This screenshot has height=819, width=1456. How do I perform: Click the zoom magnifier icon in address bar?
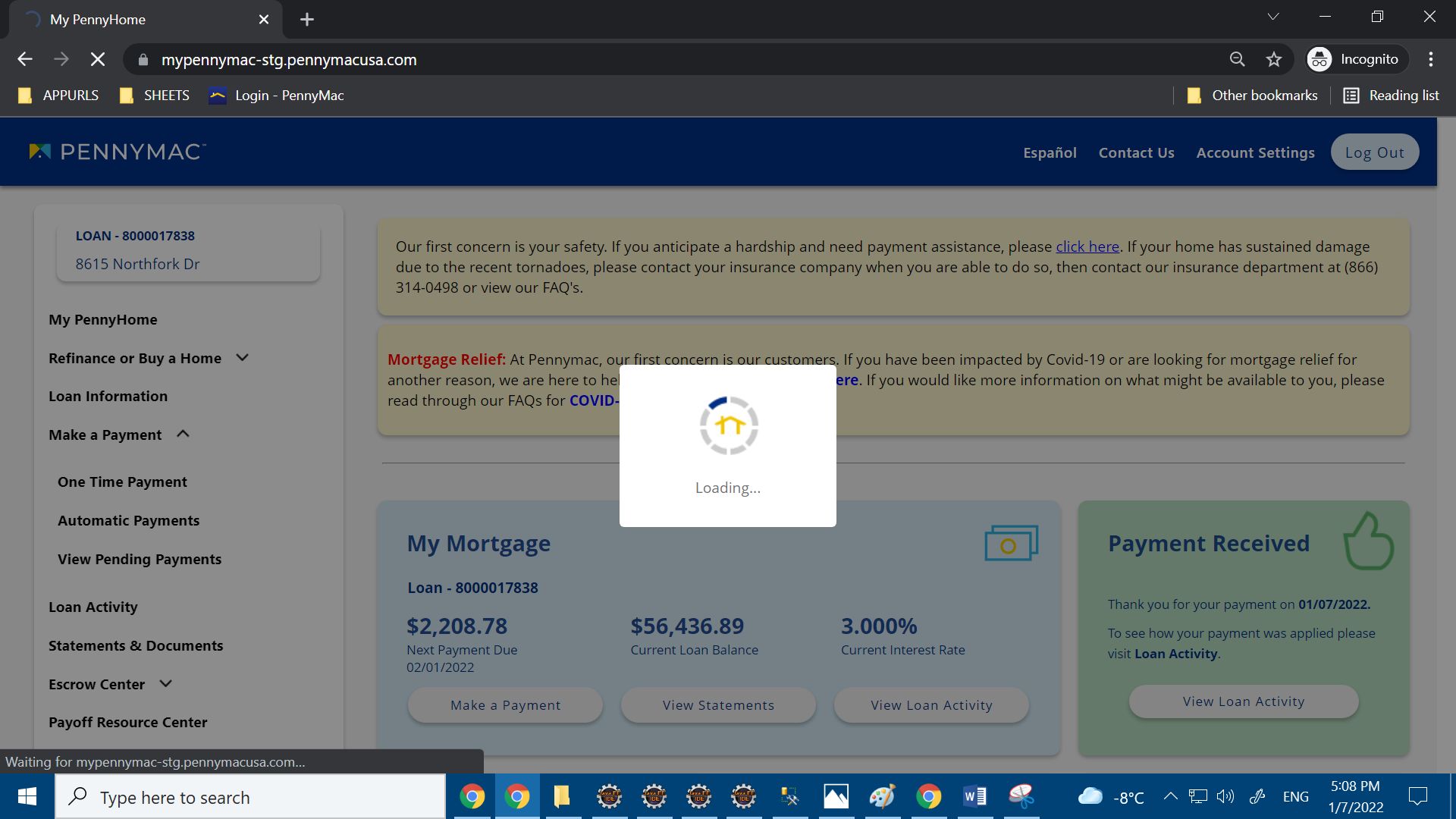(1237, 59)
